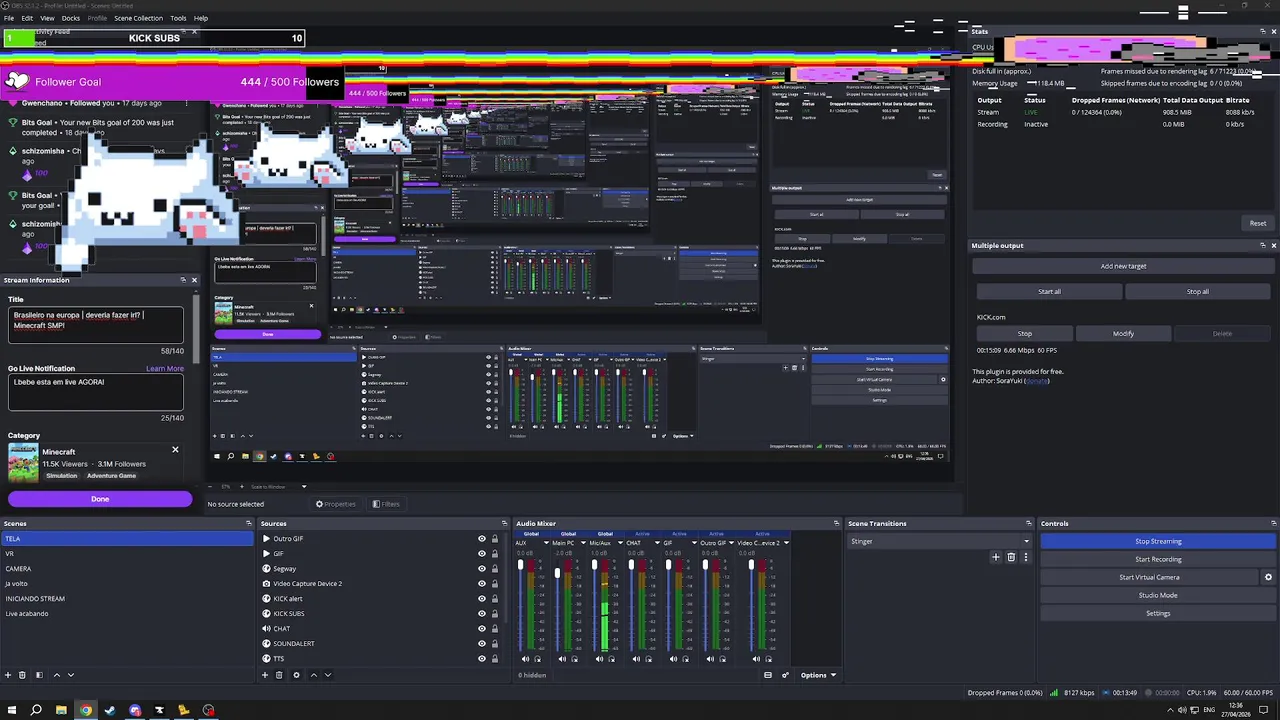Delete the selected scene with the Scenes trash icon

23,675
